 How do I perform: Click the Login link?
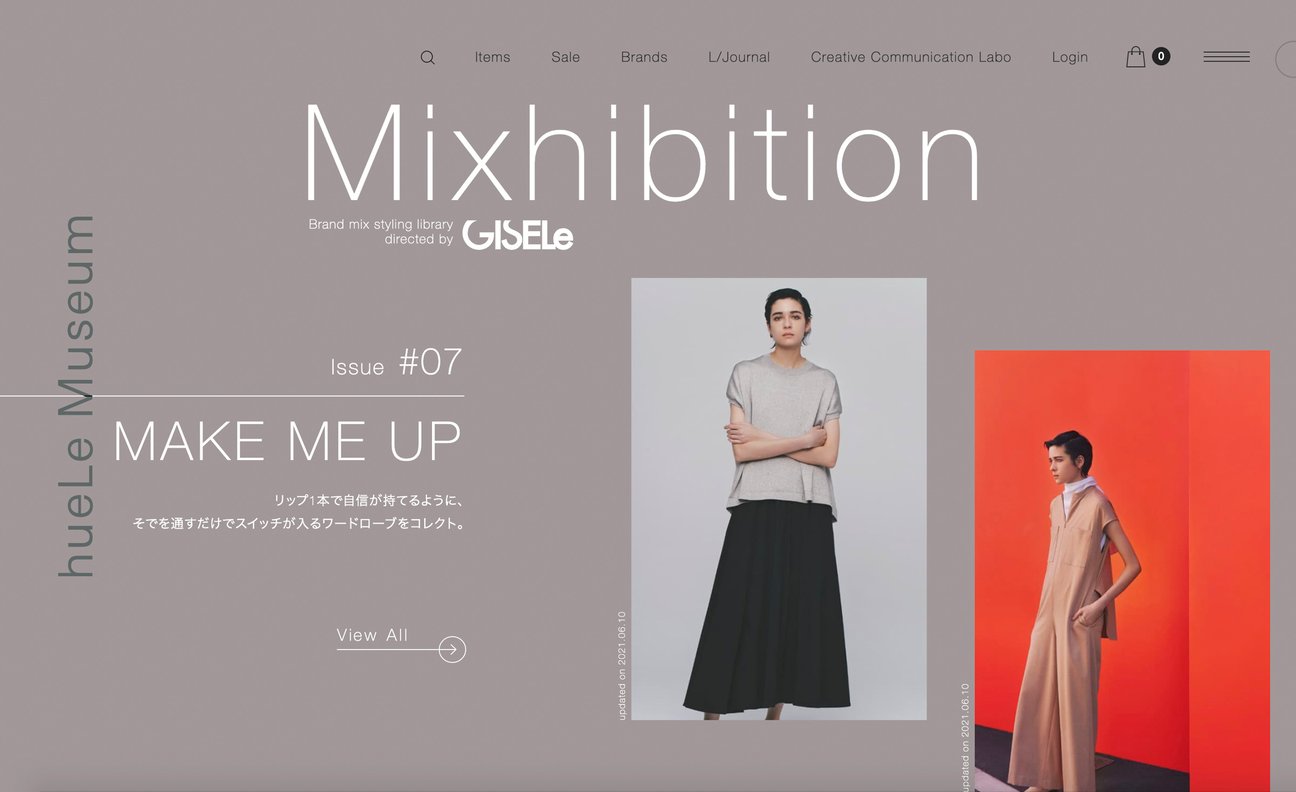[1070, 57]
